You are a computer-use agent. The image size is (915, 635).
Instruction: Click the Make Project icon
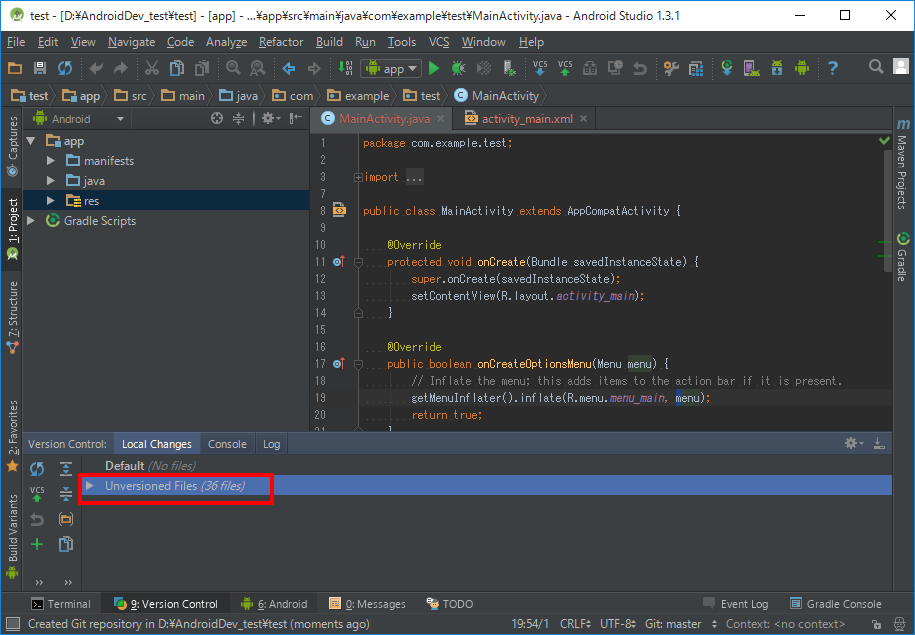coord(345,68)
